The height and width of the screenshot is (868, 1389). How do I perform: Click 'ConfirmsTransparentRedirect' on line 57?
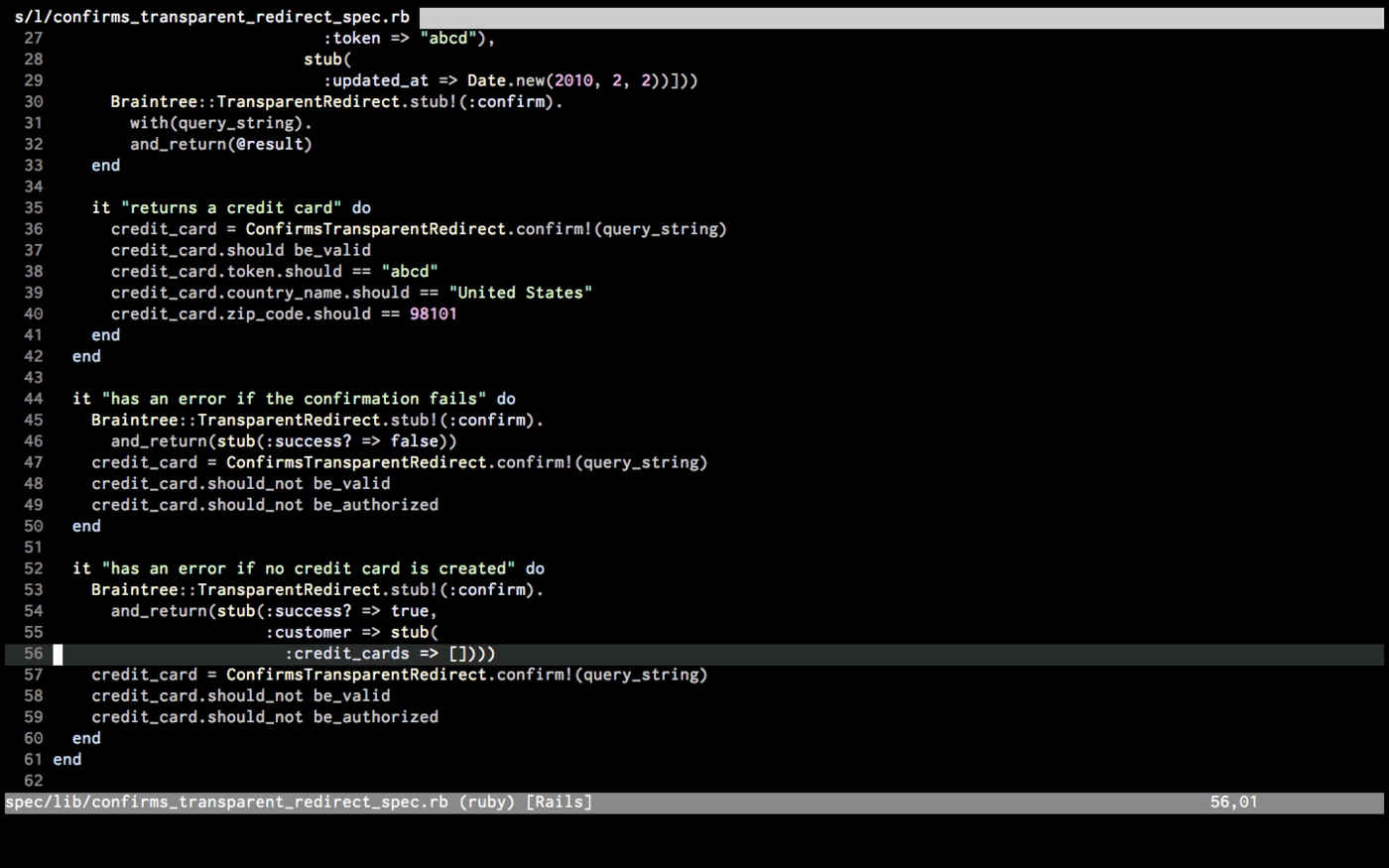pos(356,675)
